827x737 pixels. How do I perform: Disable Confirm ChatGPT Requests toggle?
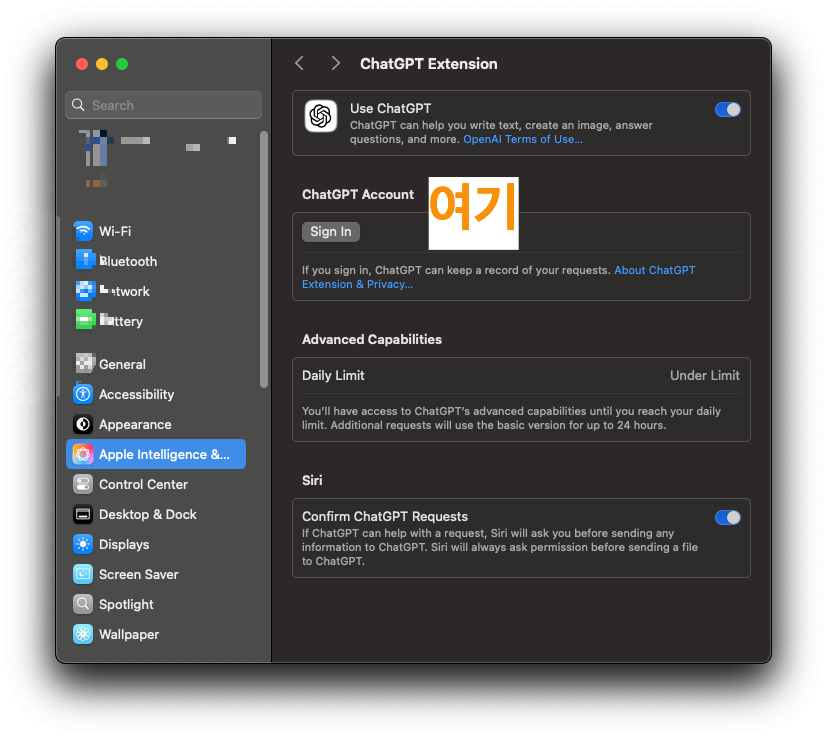coord(727,518)
